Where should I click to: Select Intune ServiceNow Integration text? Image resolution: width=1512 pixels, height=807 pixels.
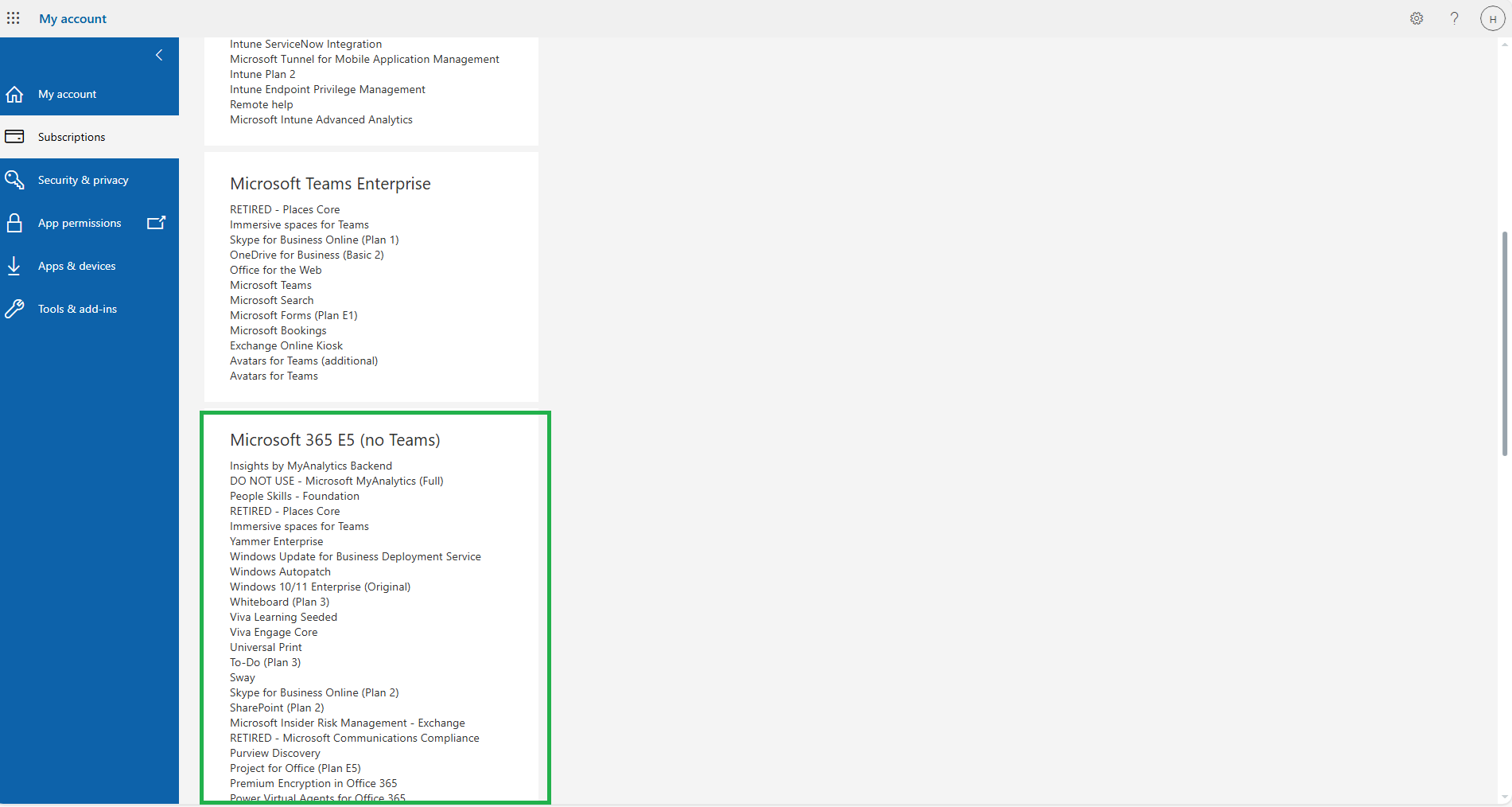pyautogui.click(x=305, y=44)
